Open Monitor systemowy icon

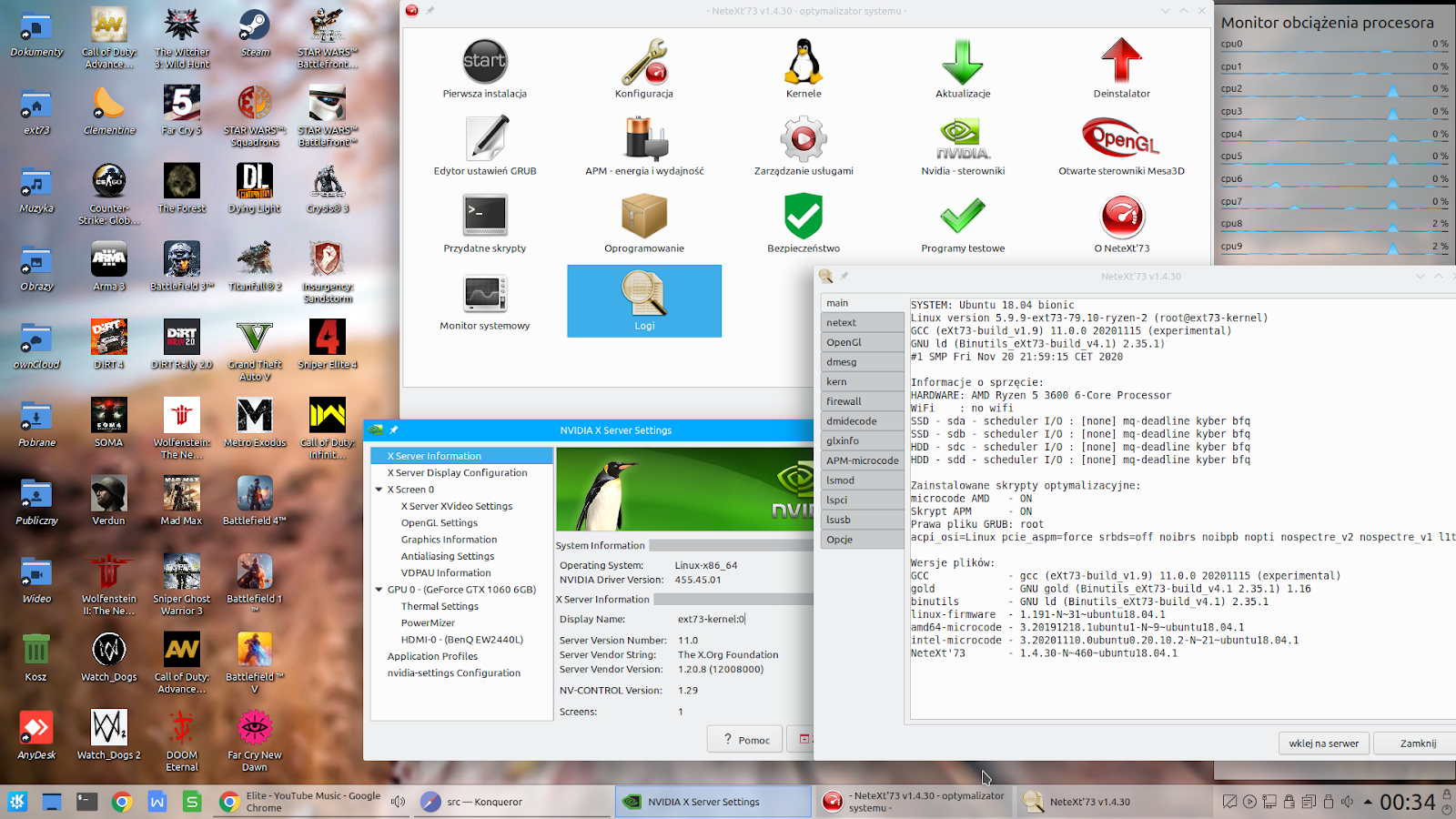coord(485,294)
